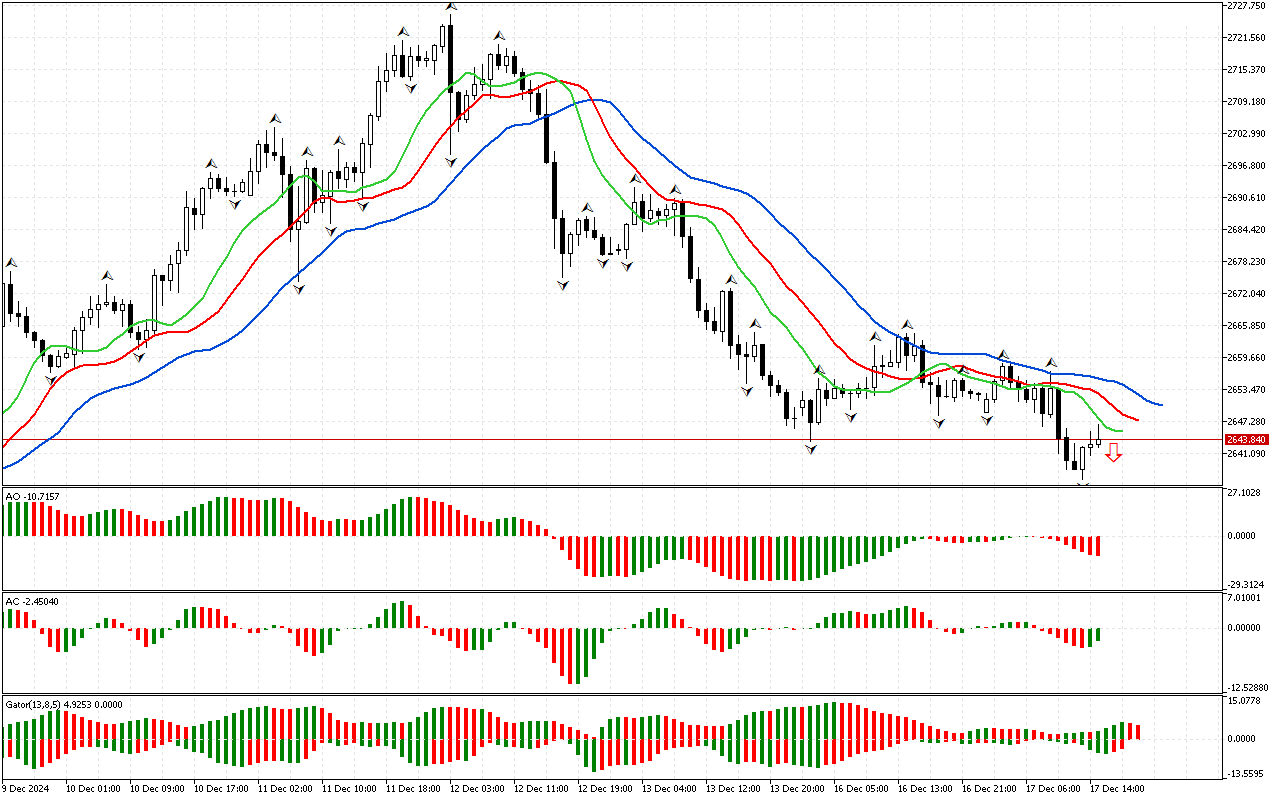Screen dimensions: 1280x800
Task: Pick the 2684.420 price scale value
Action: coord(1246,229)
